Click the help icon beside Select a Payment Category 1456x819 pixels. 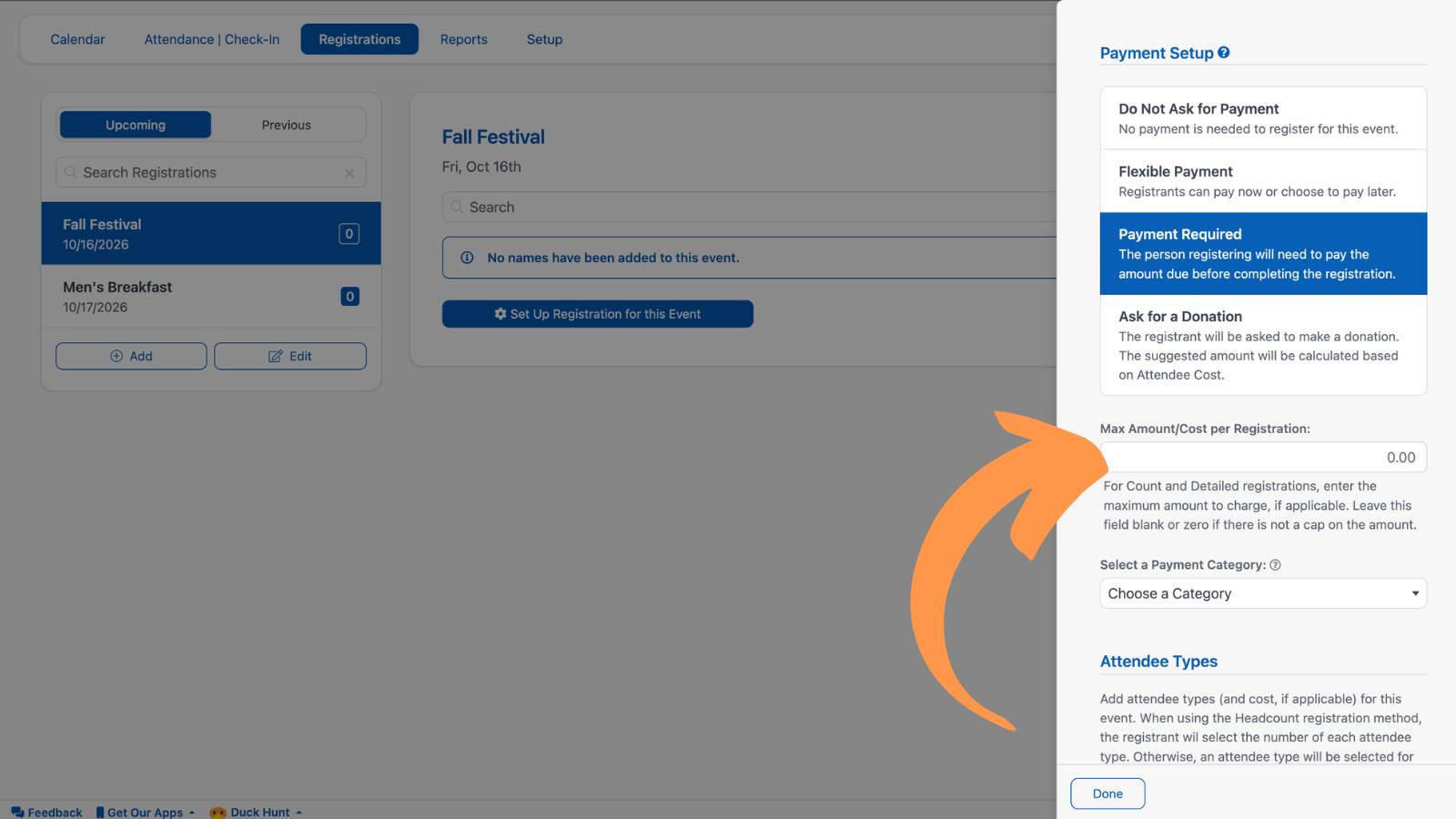click(1275, 565)
